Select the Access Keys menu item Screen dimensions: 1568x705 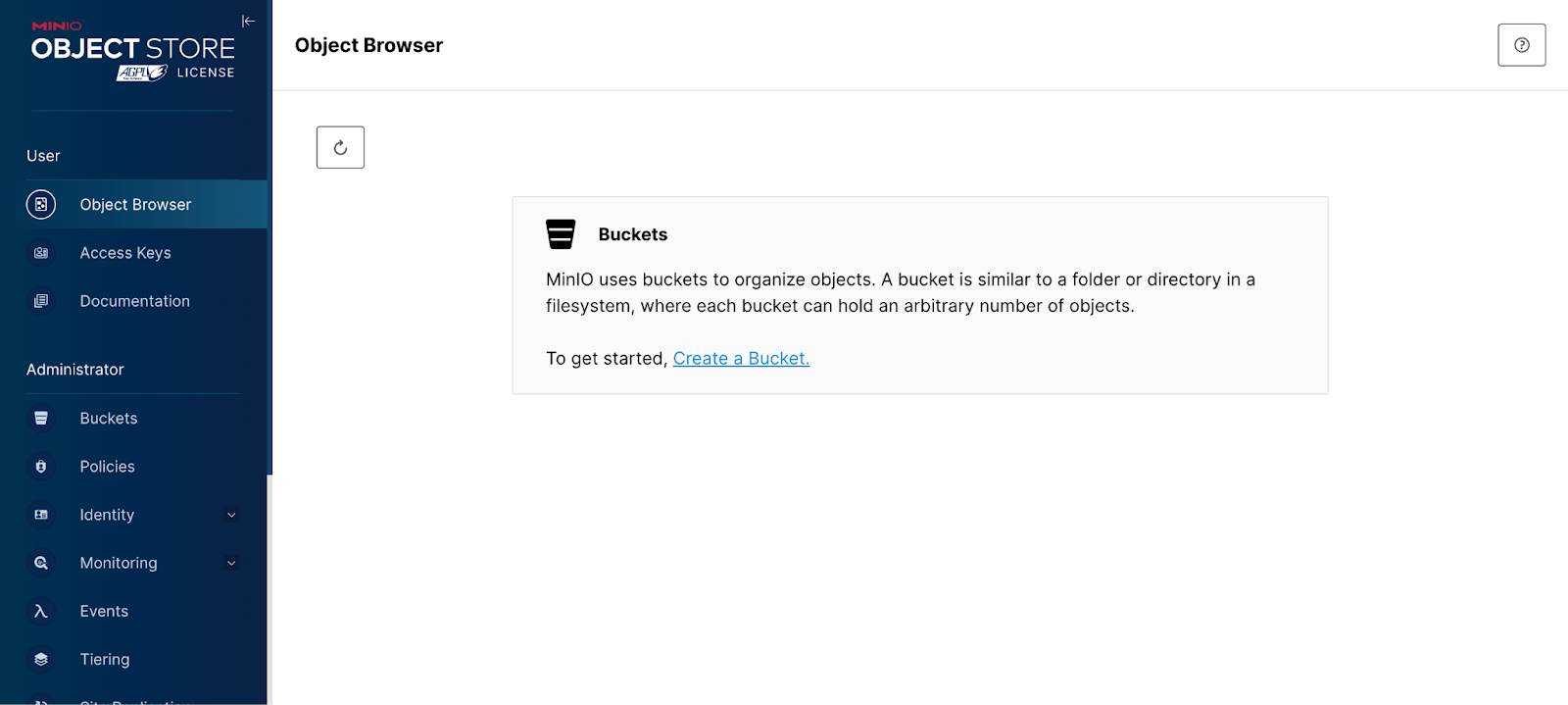(125, 253)
